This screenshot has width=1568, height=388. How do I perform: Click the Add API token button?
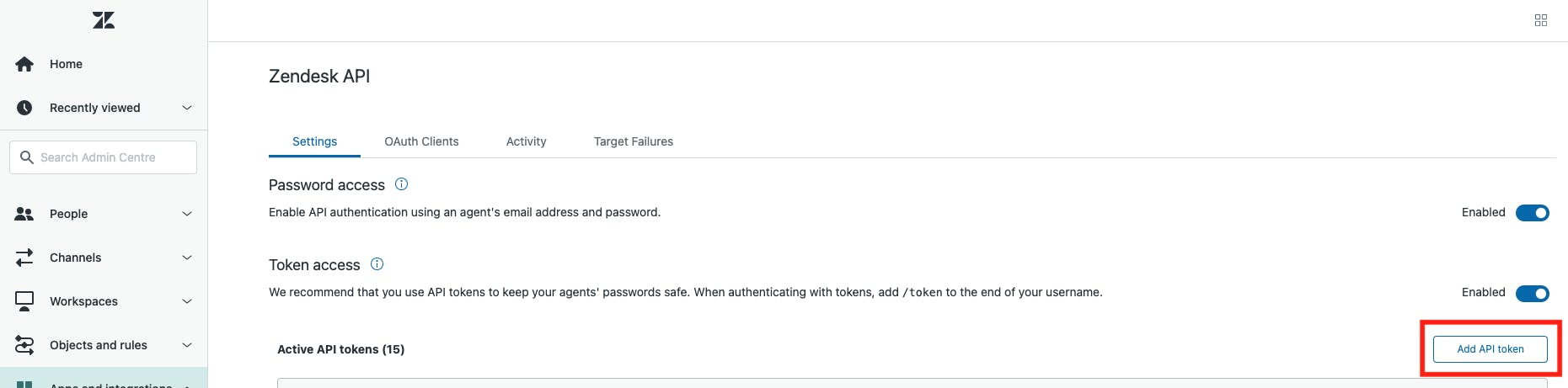tap(1490, 349)
